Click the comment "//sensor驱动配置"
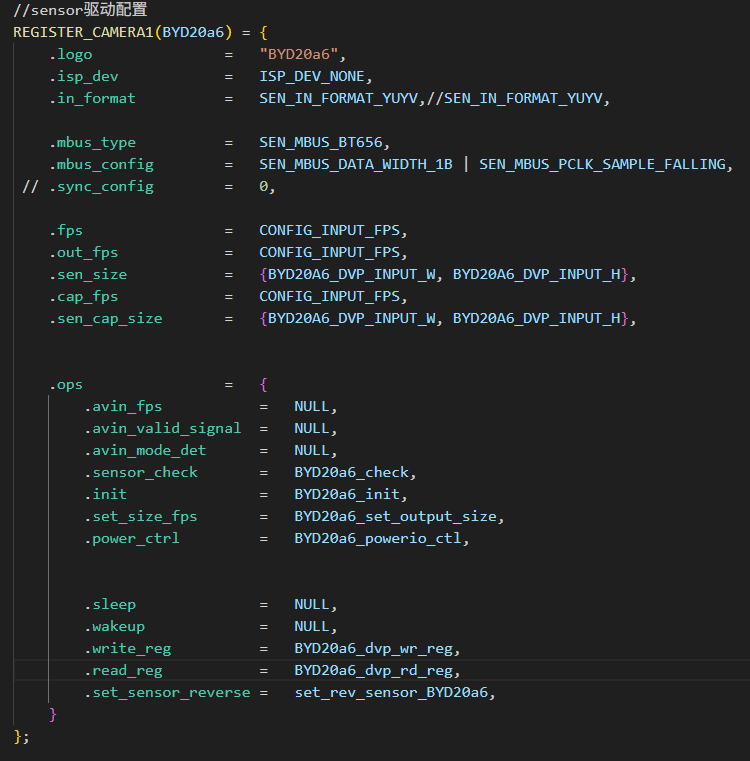 pyautogui.click(x=80, y=10)
